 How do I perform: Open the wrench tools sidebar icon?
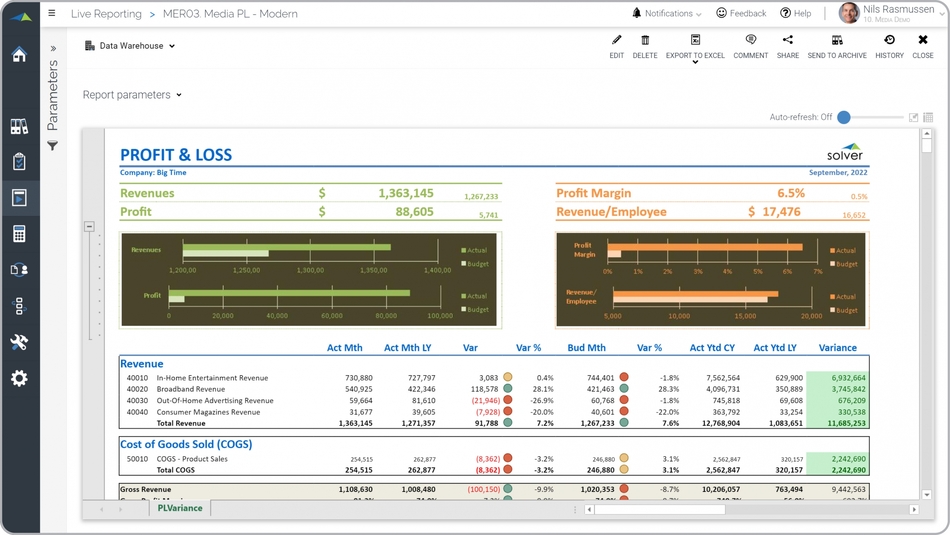[x=19, y=342]
